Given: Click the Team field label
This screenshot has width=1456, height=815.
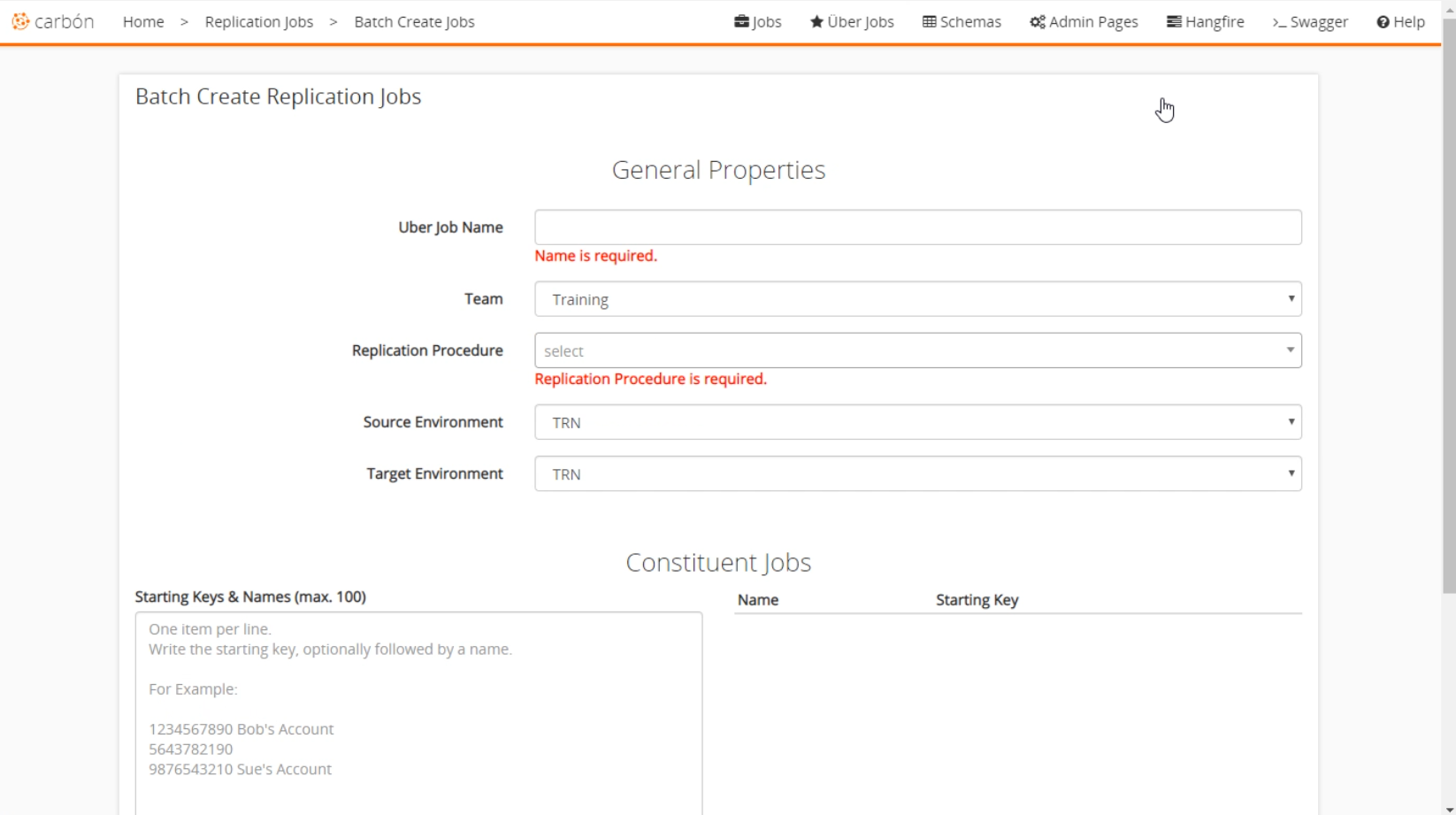Looking at the screenshot, I should coord(484,299).
